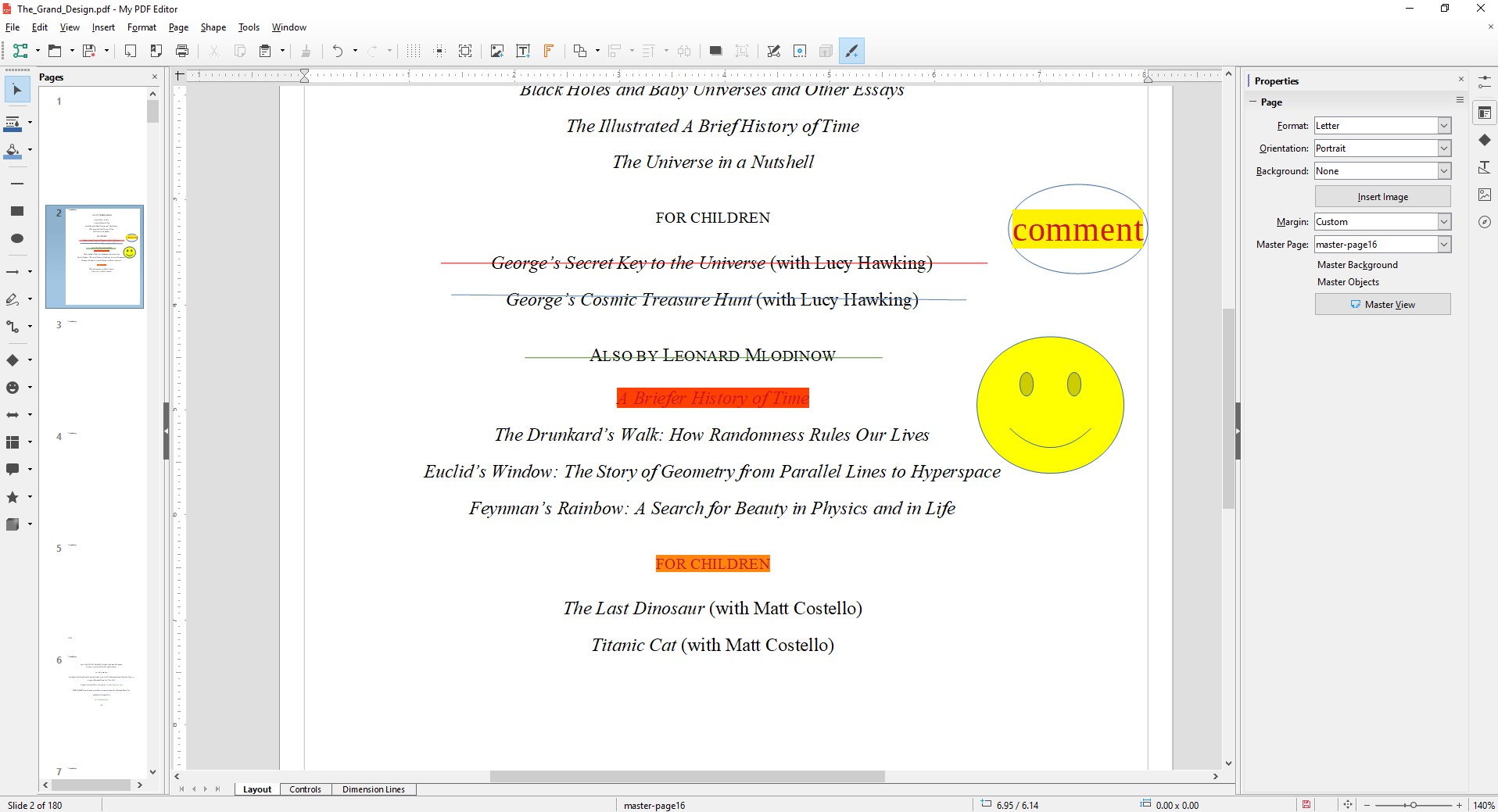The image size is (1498, 812).
Task: Open the sidebar Gallery deck
Action: coord(1485,195)
